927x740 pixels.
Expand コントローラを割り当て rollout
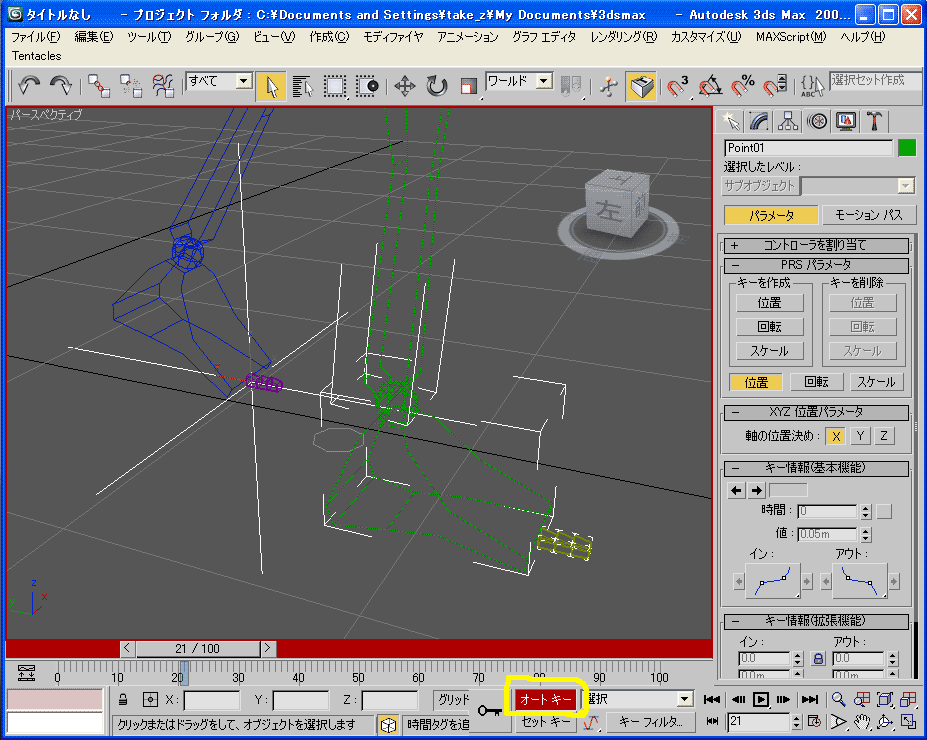(816, 245)
